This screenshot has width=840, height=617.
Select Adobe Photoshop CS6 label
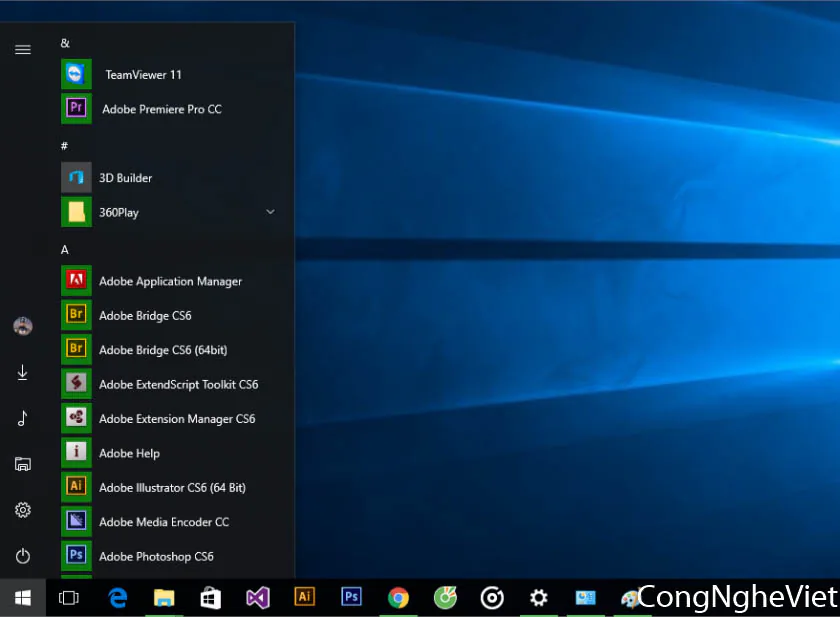pyautogui.click(x=156, y=557)
